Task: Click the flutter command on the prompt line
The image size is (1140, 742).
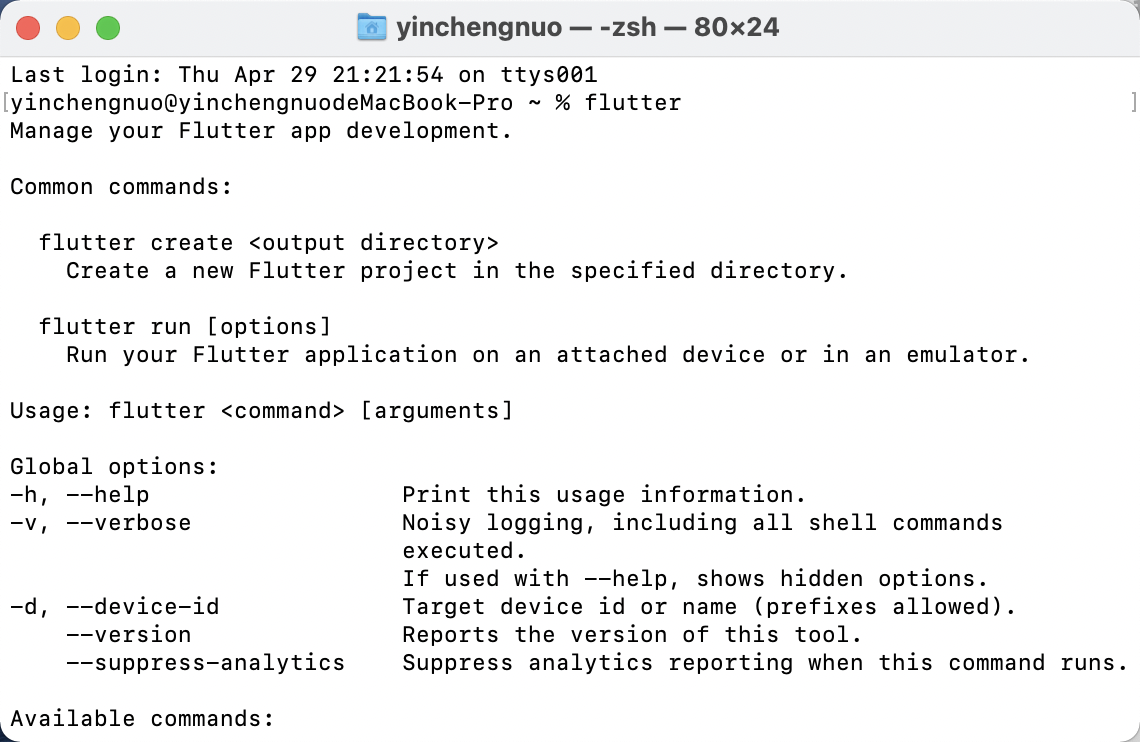Action: 633,102
